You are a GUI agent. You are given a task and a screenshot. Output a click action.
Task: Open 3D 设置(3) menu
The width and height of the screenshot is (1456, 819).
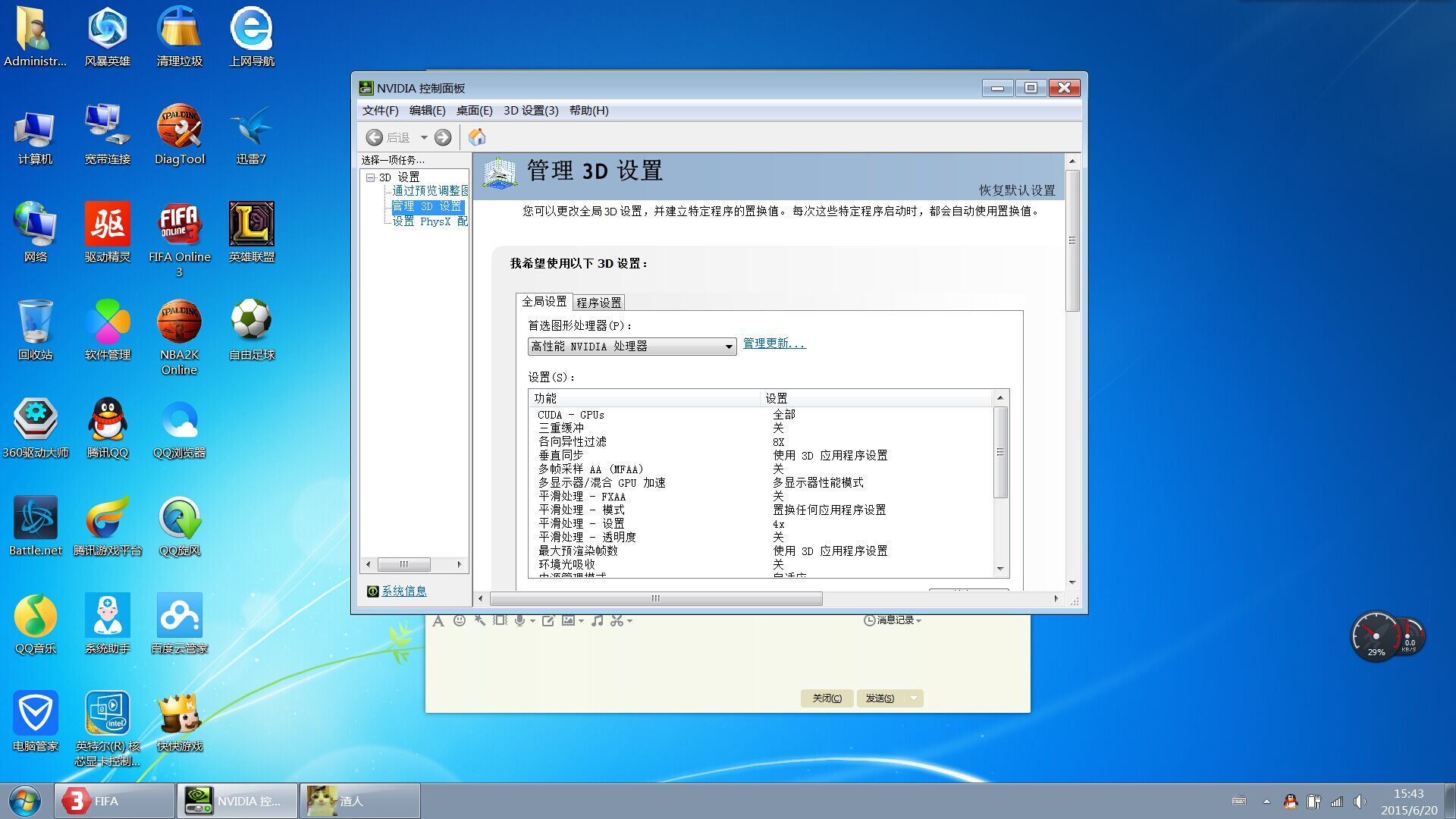pyautogui.click(x=531, y=110)
